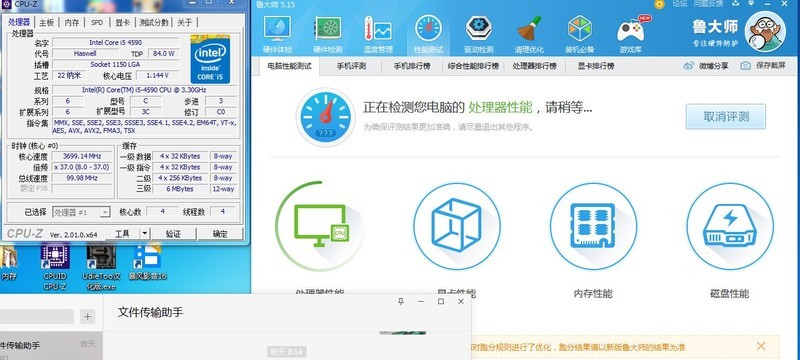Click the Intel Core i5 4590 name field
Image resolution: width=800 pixels, height=360 pixels.
pos(115,42)
